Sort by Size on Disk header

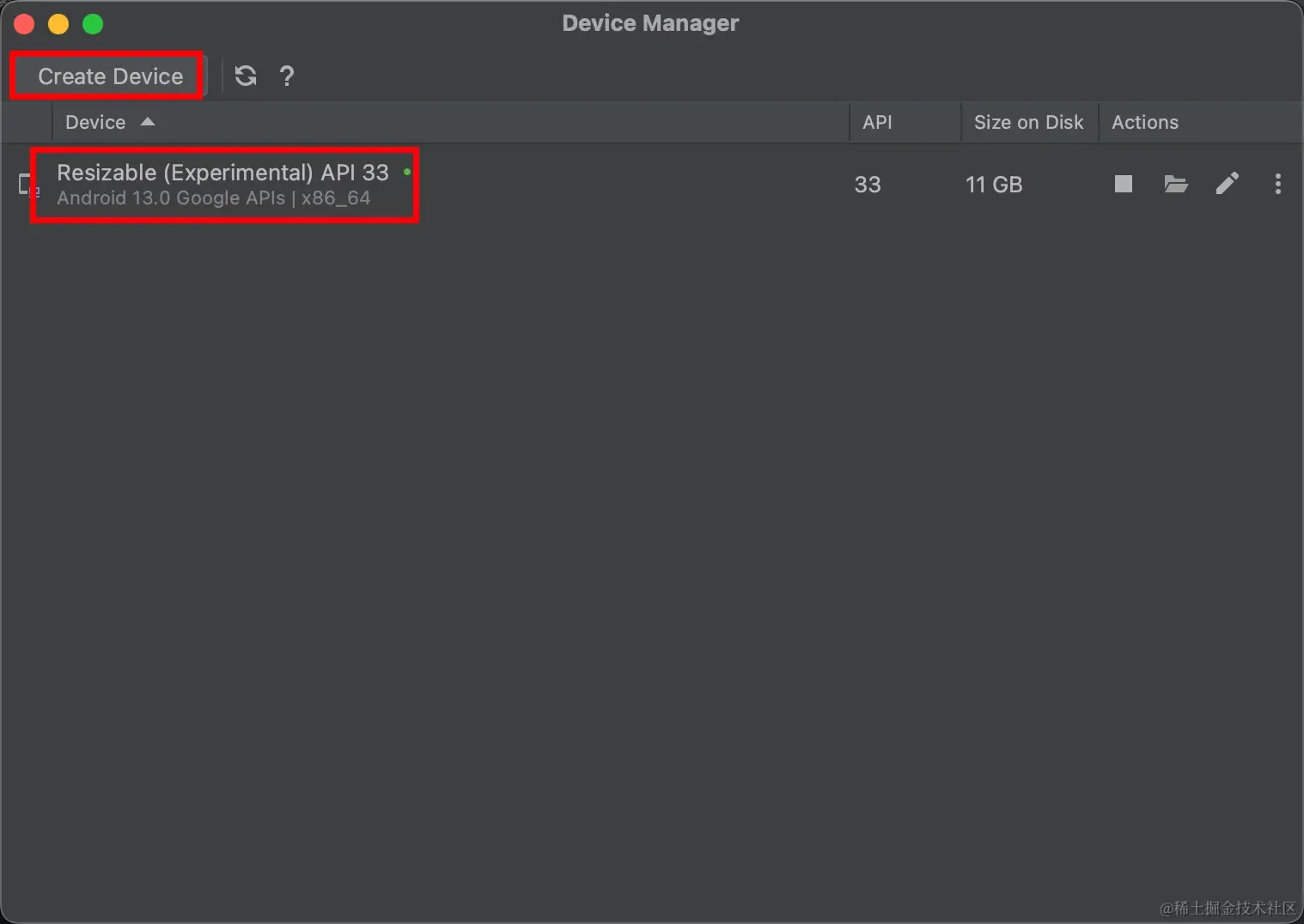coord(1028,122)
